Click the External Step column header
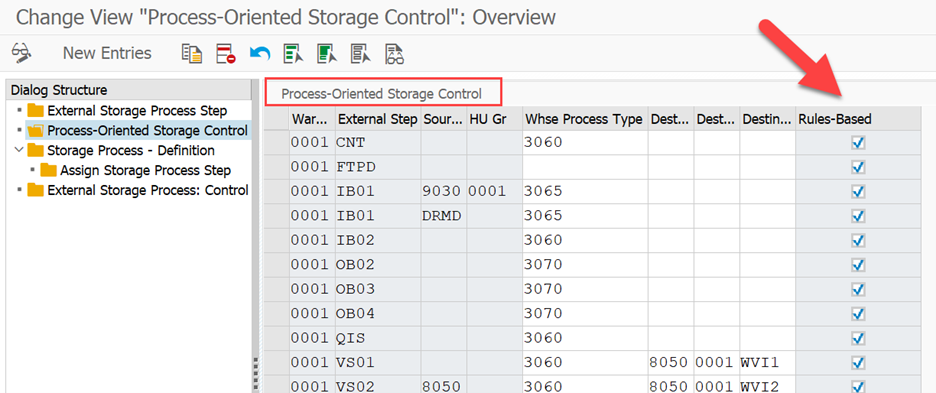The width and height of the screenshot is (936, 393). coord(378,119)
